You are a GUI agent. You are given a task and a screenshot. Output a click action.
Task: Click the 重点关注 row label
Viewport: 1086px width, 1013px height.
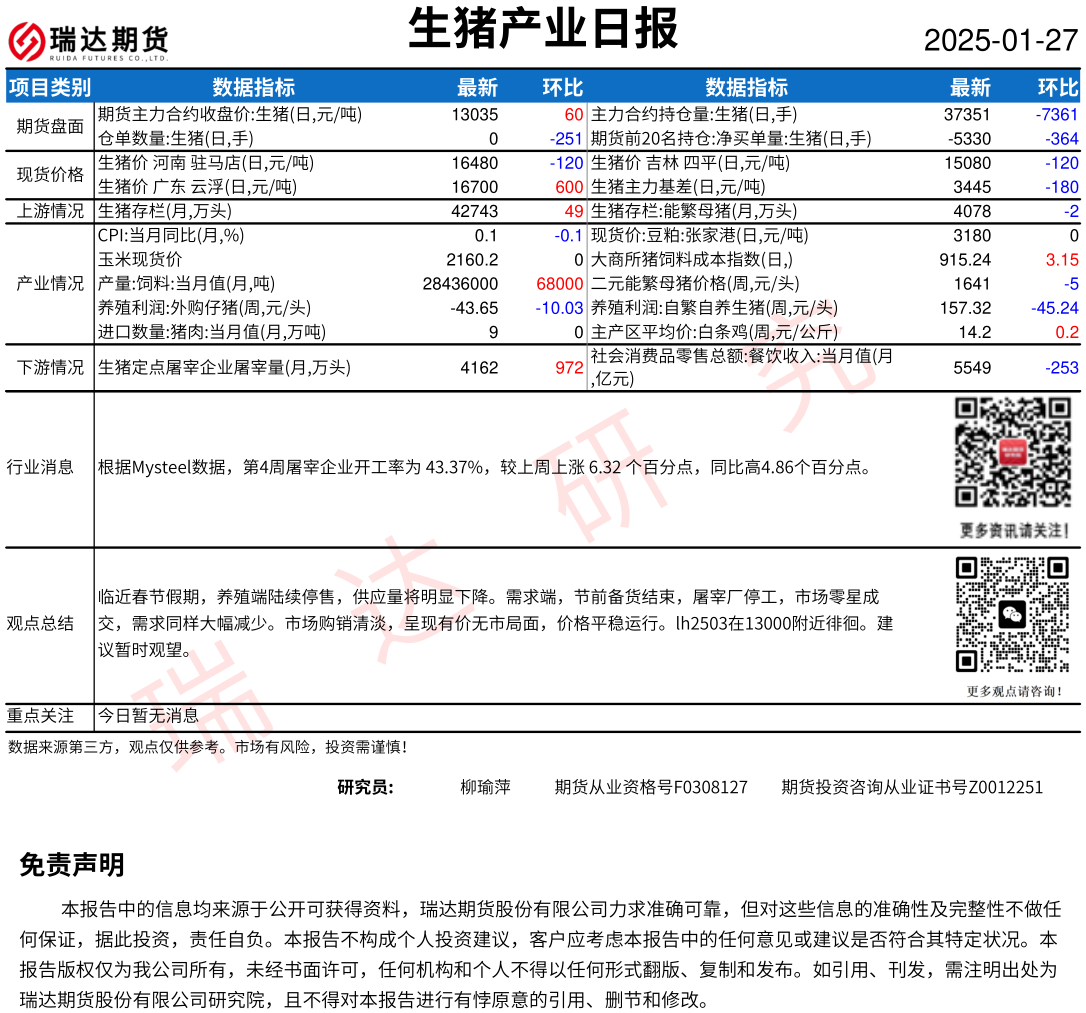coord(40,715)
